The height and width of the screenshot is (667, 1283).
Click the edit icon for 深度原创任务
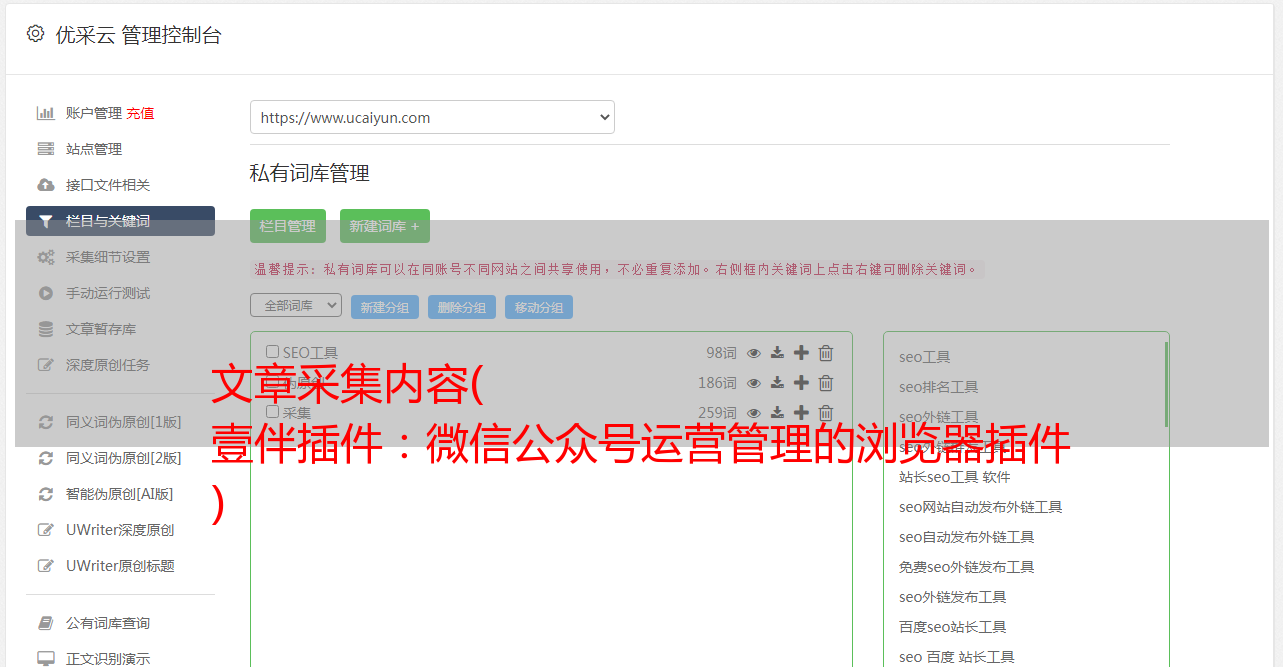[x=46, y=365]
